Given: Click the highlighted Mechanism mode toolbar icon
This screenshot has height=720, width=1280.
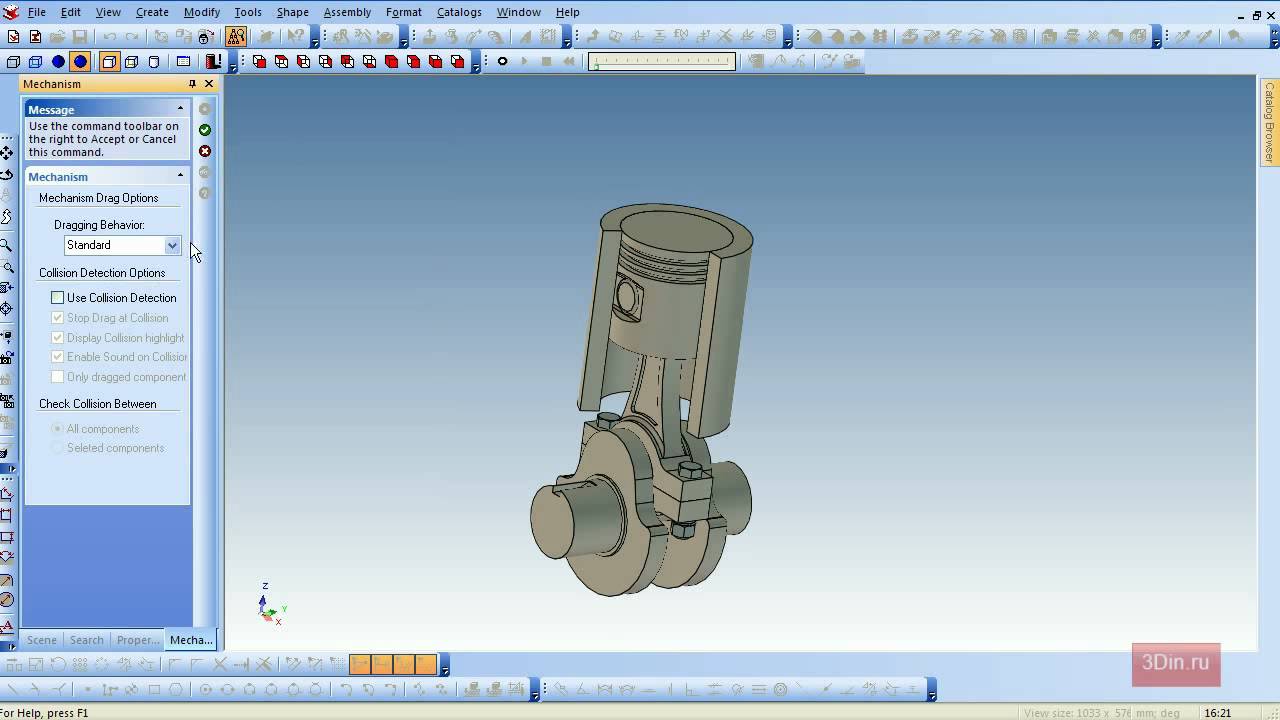Looking at the screenshot, I should click(236, 37).
